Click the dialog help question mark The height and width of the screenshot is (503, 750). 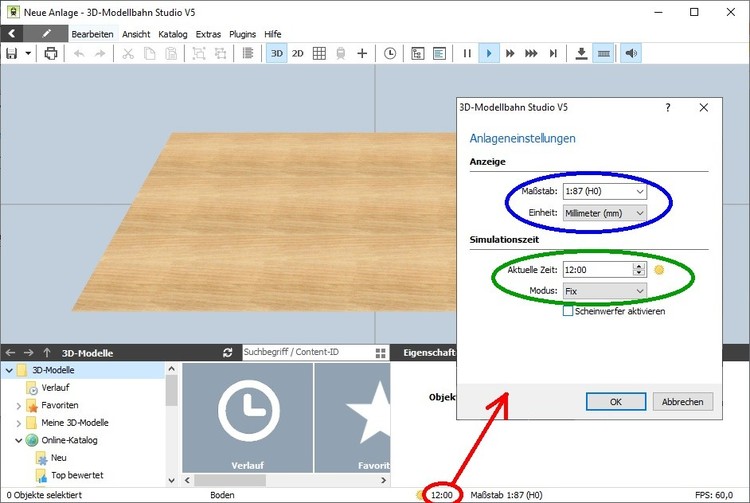[x=668, y=108]
